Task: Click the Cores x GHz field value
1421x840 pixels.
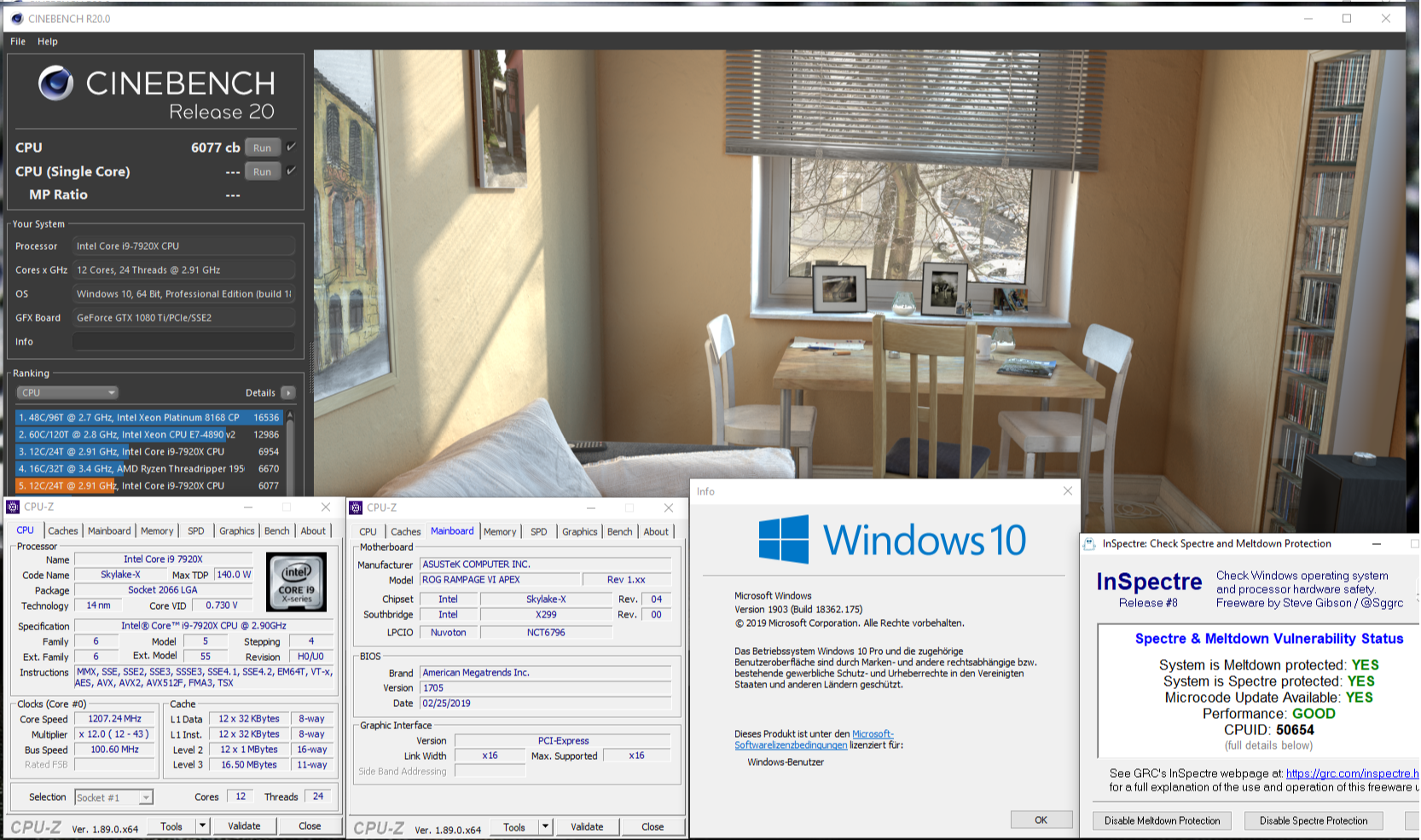Action: [x=183, y=269]
